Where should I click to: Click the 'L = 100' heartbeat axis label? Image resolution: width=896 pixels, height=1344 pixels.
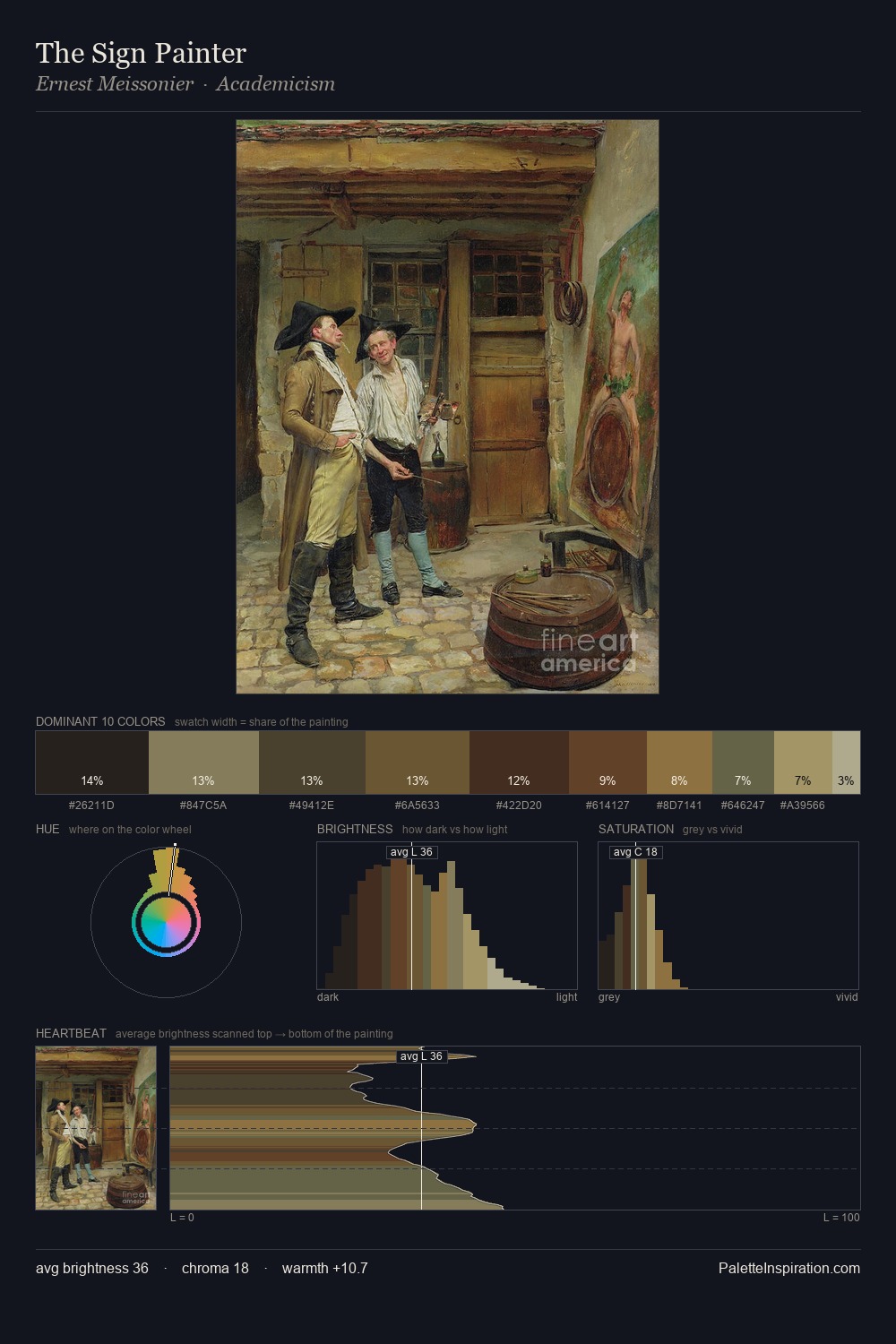(841, 1218)
